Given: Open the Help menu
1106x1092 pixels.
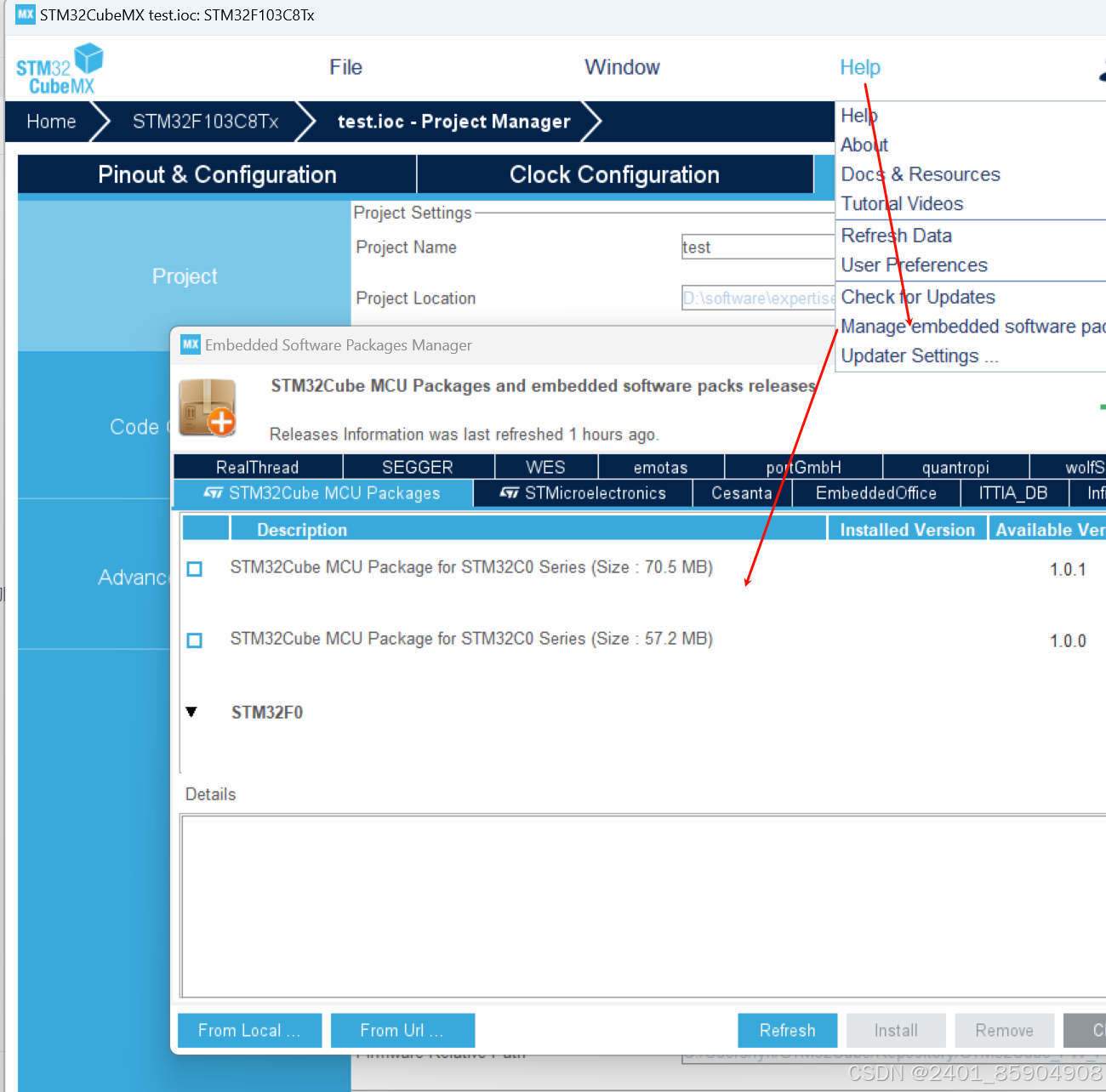Looking at the screenshot, I should click(x=860, y=67).
